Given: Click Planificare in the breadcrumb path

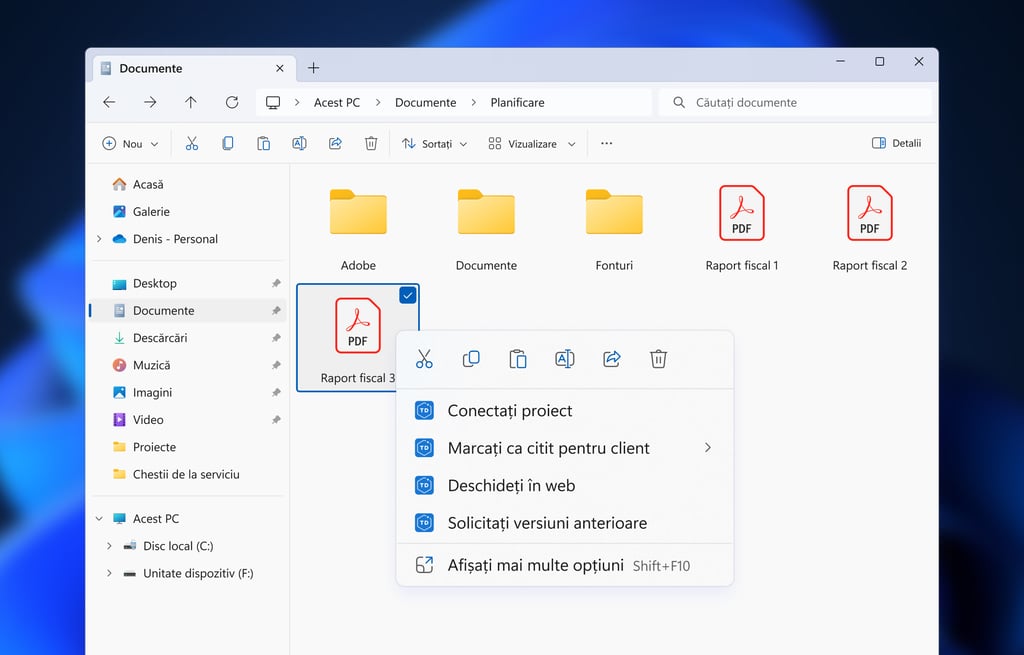Looking at the screenshot, I should (x=517, y=102).
